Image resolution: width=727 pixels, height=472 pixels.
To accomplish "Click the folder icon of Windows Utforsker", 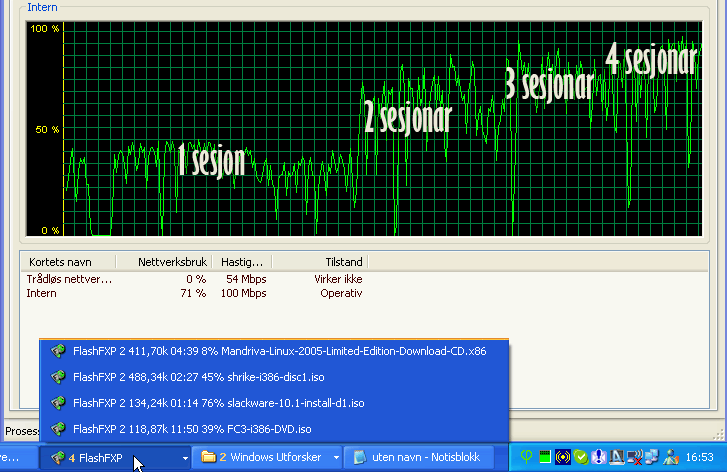I will (208, 457).
